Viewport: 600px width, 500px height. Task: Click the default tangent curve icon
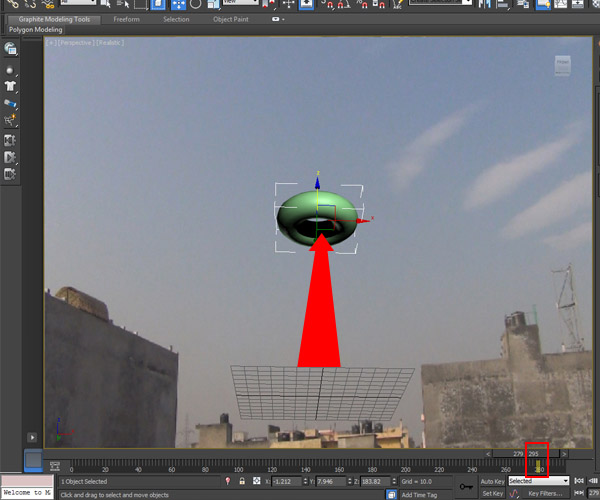point(514,493)
